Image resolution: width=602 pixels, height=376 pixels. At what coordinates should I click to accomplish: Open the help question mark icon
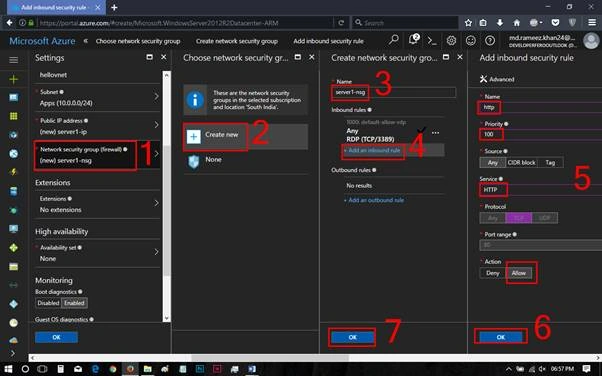pos(490,40)
